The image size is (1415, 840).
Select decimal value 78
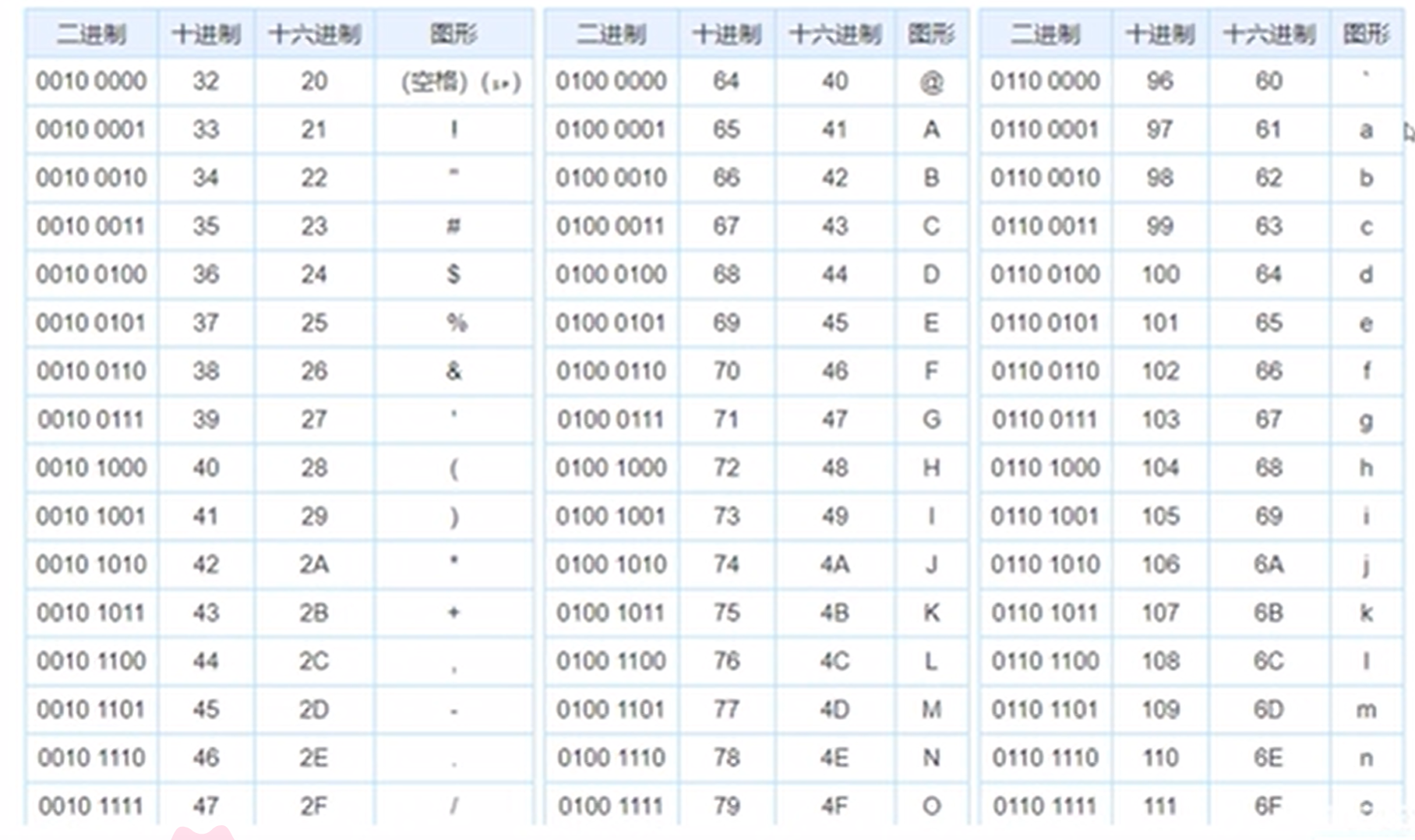(x=726, y=757)
